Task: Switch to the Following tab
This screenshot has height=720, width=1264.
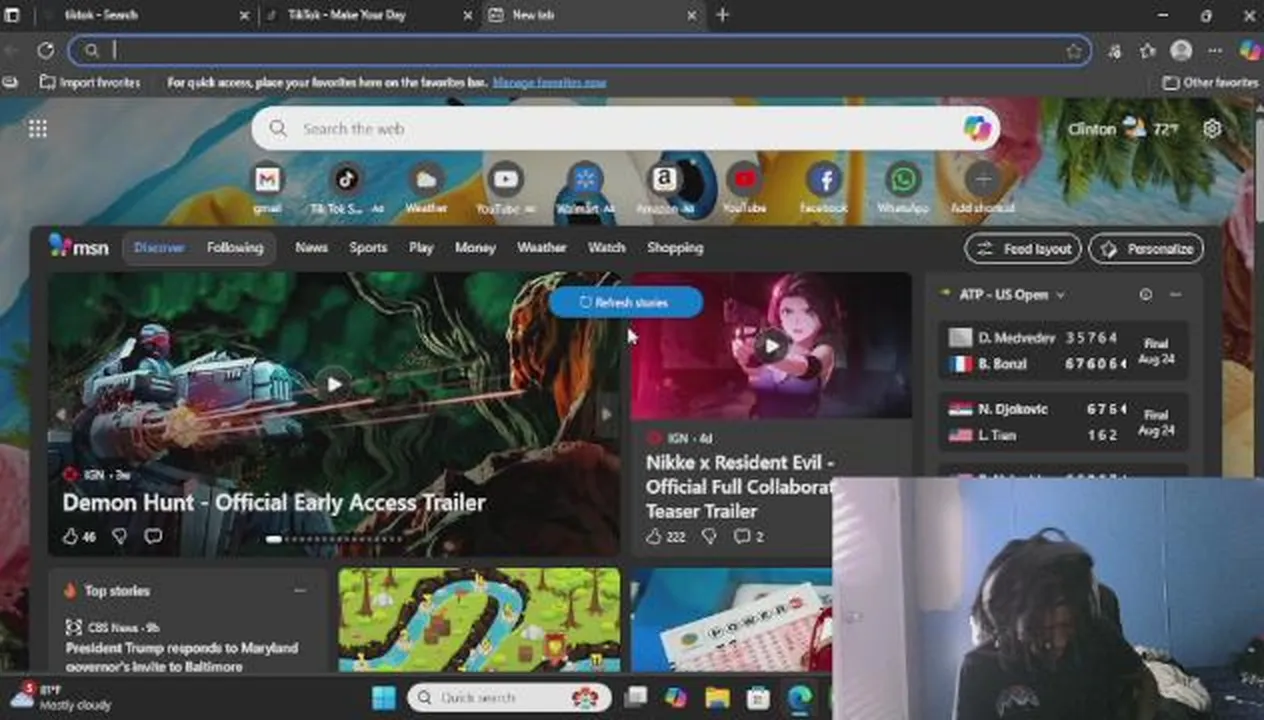Action: coord(235,248)
